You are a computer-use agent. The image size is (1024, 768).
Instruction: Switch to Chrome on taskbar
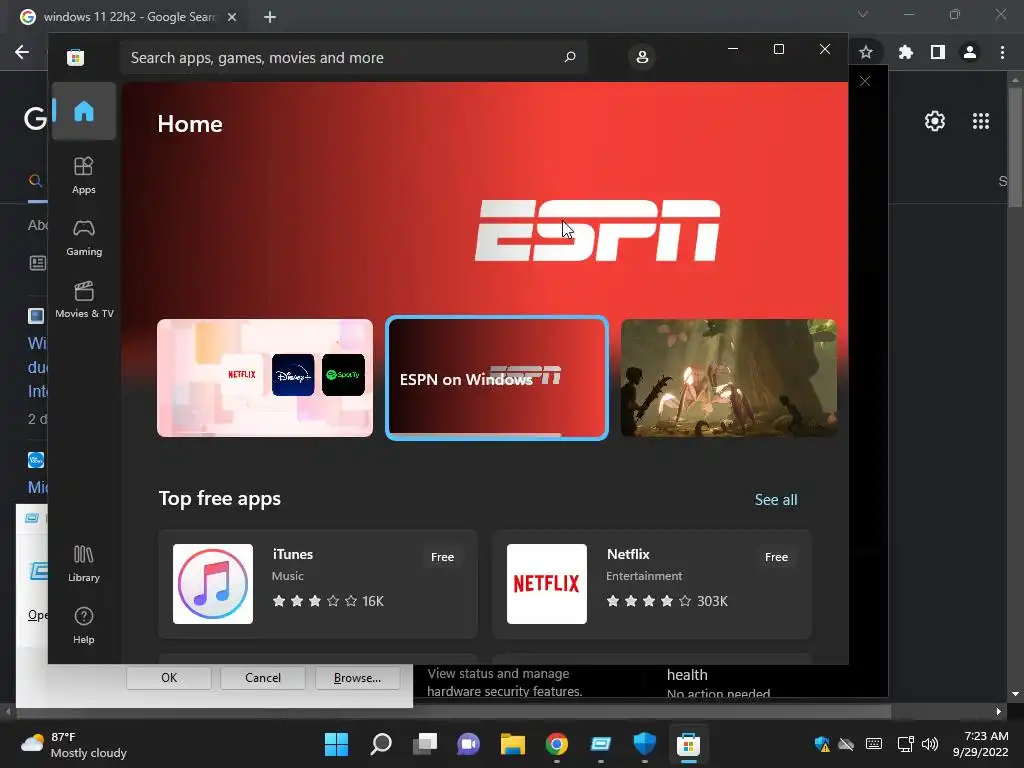coord(556,744)
